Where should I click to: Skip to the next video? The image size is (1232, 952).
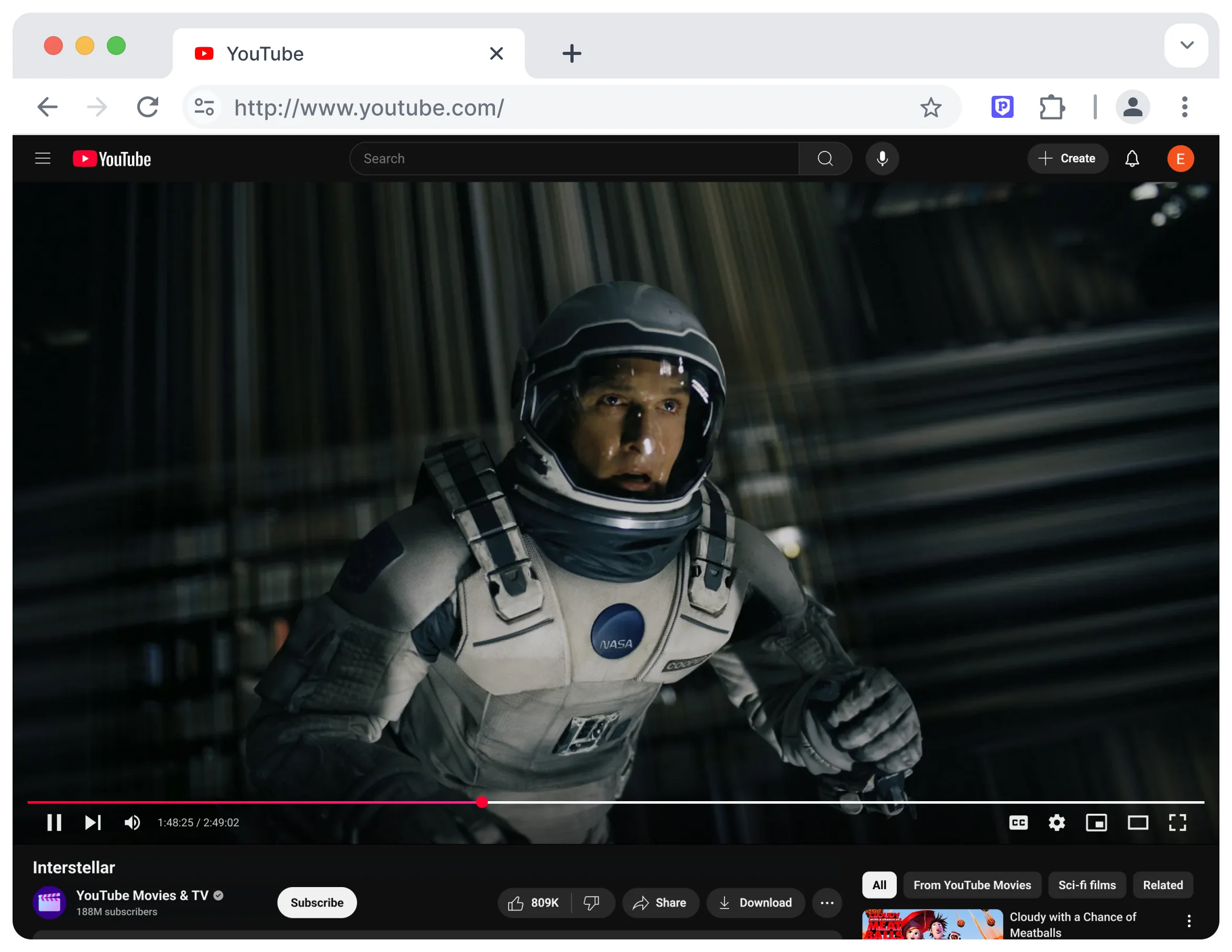coord(93,823)
